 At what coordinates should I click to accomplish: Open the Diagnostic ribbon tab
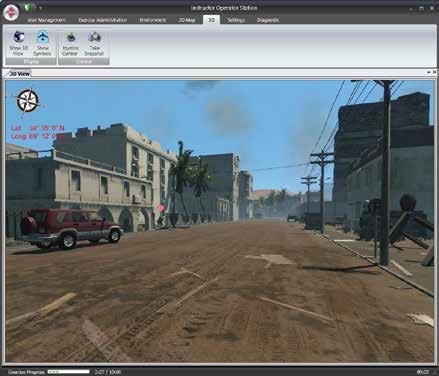point(268,20)
